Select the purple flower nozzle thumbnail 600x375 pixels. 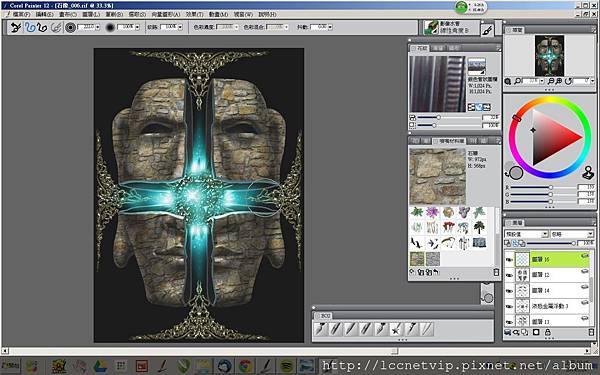[433, 212]
